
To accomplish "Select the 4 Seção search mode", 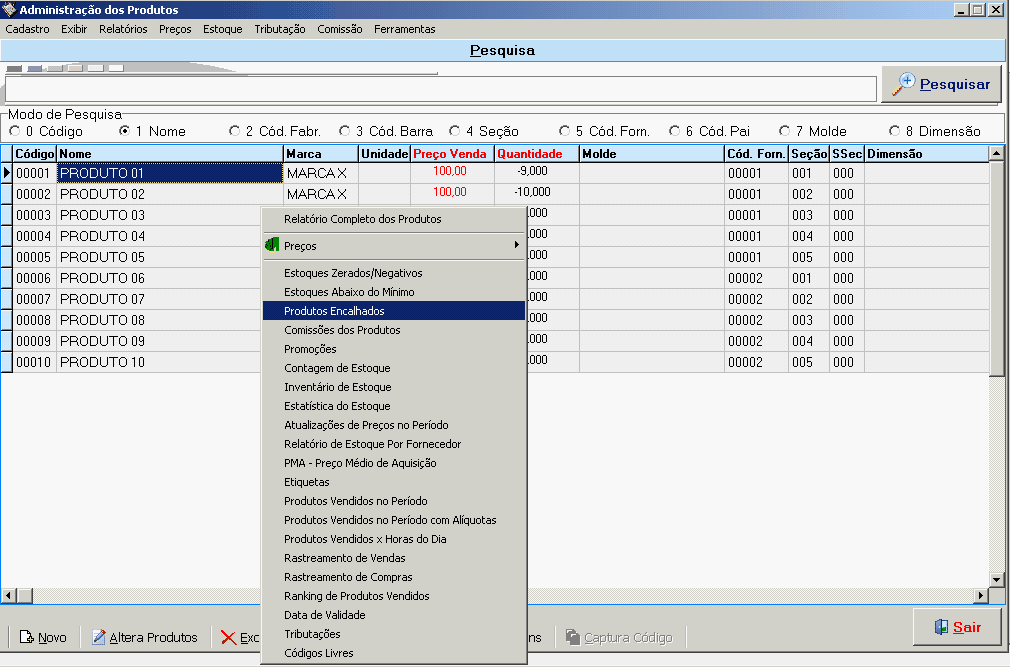I will pos(455,131).
